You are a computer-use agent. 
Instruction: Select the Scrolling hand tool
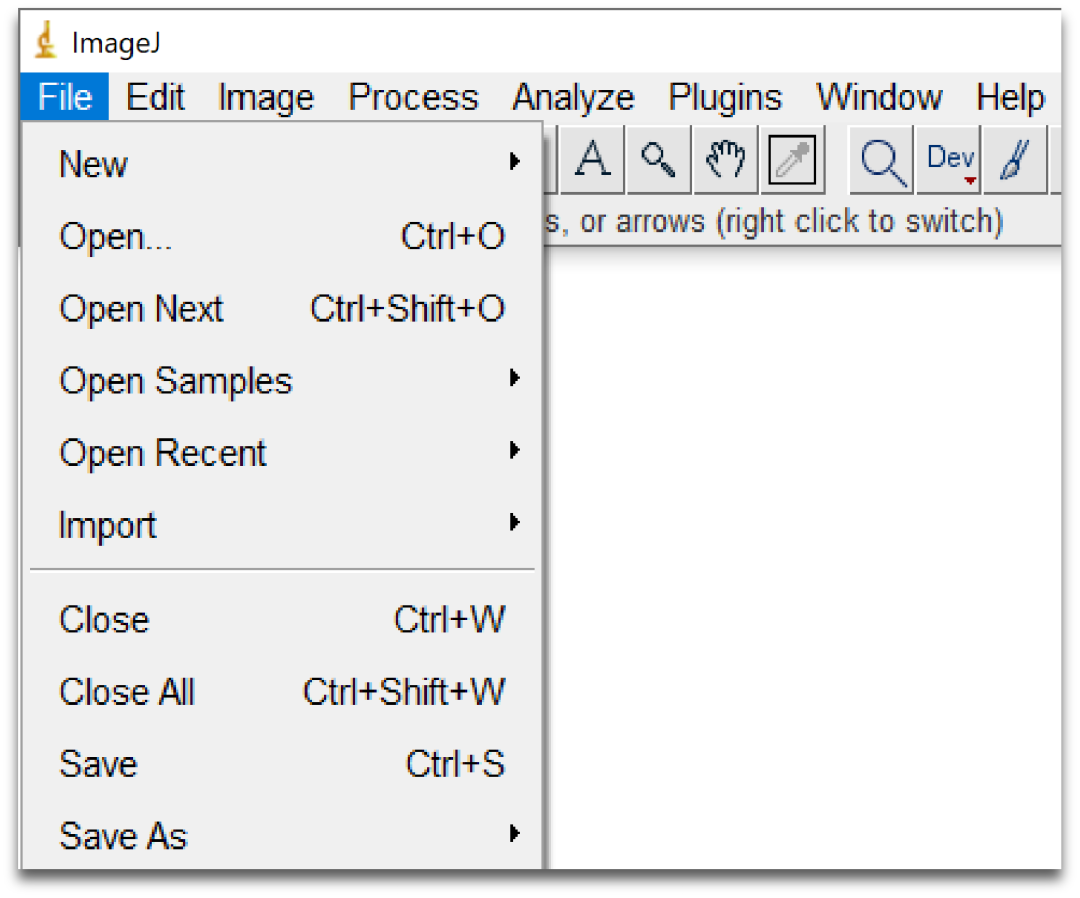coord(726,161)
